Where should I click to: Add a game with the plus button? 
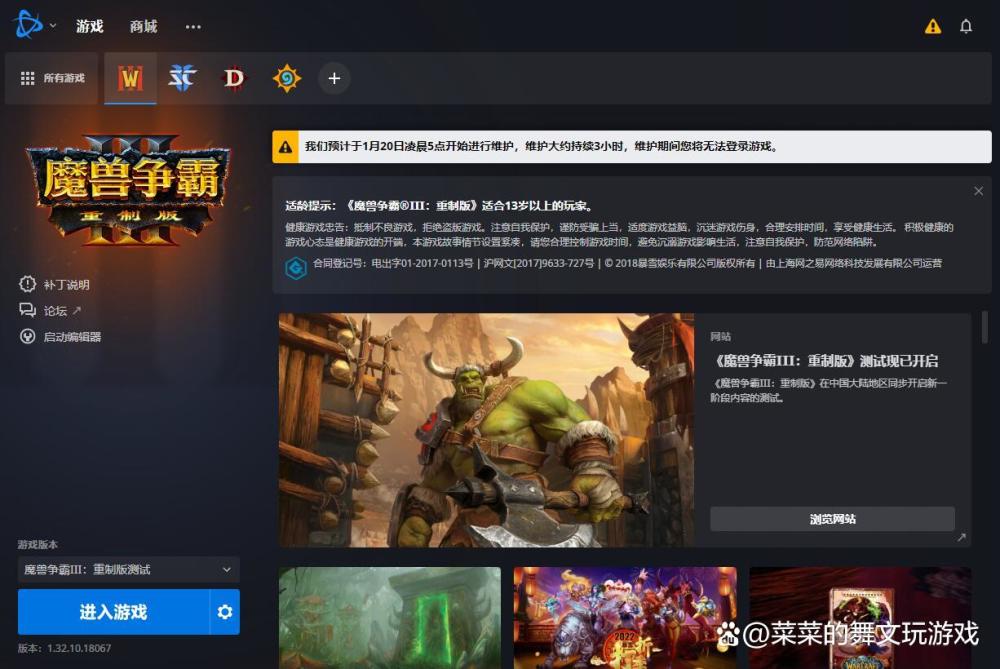[x=334, y=78]
